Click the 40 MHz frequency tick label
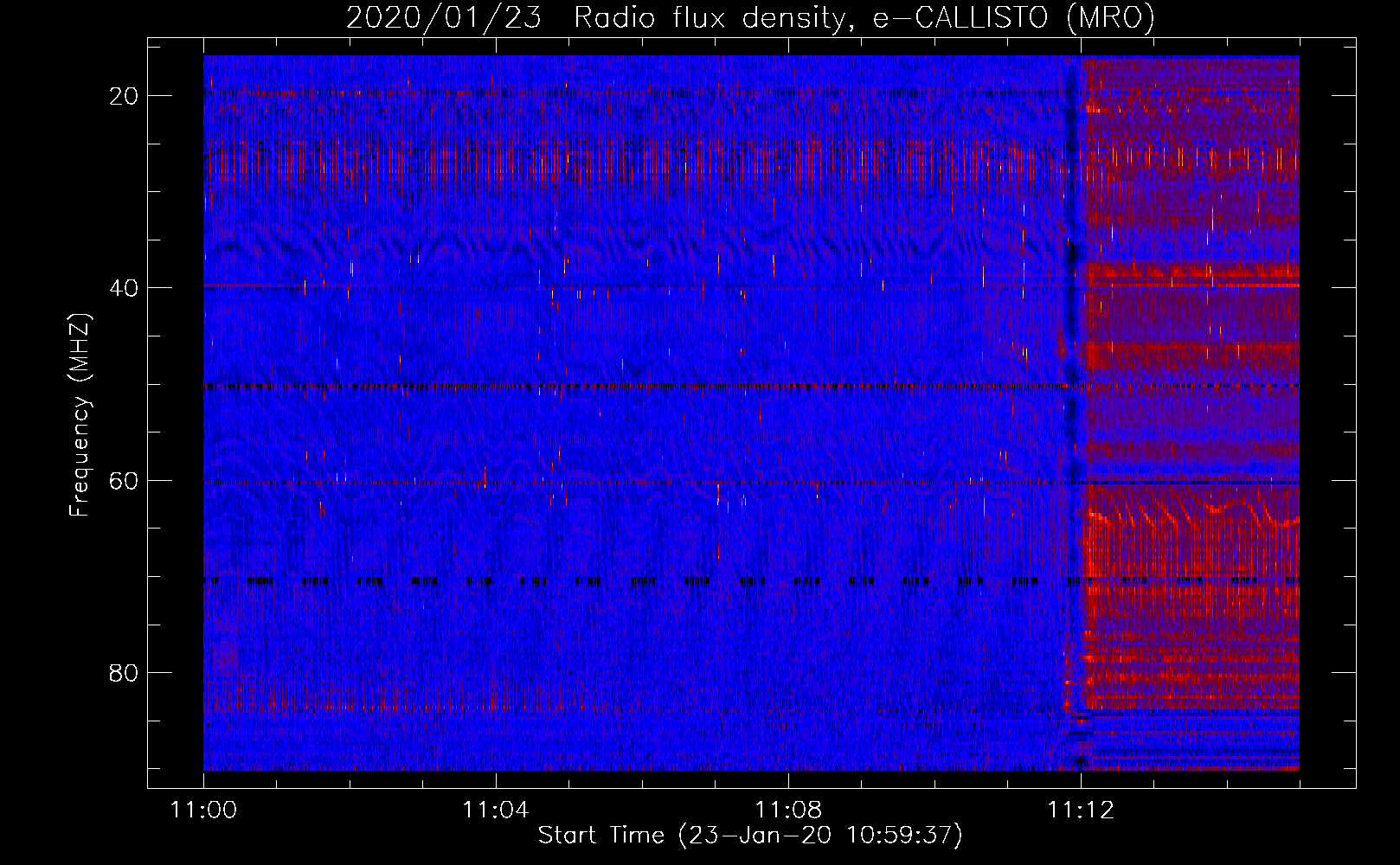This screenshot has width=1400, height=865. (x=124, y=288)
